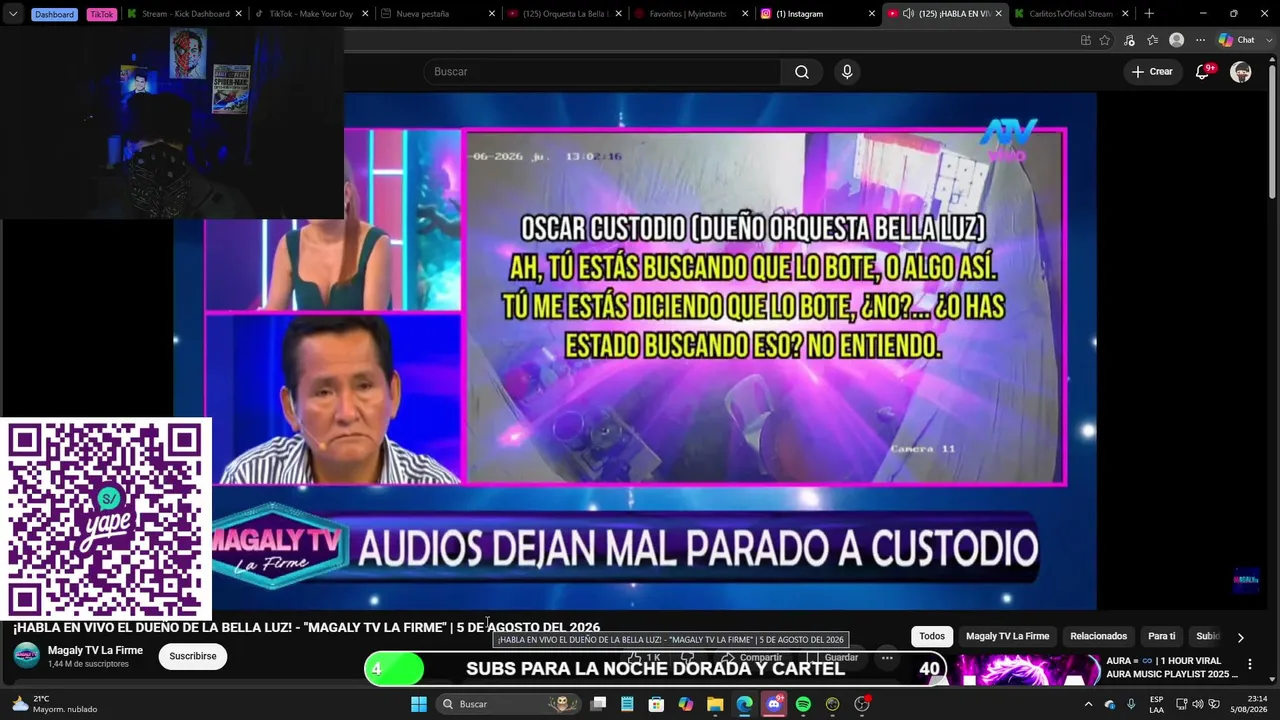Open the Edge Copilot Chat button
Screen dimensions: 1280x720
tap(1236, 40)
